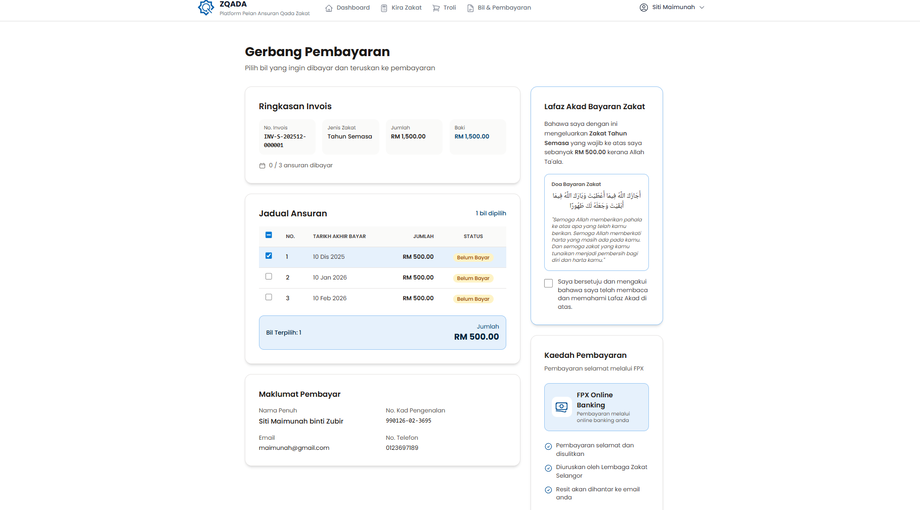Click the Gerbang Pembayaran page heading
Screen dimensions: 920x510
317,52
